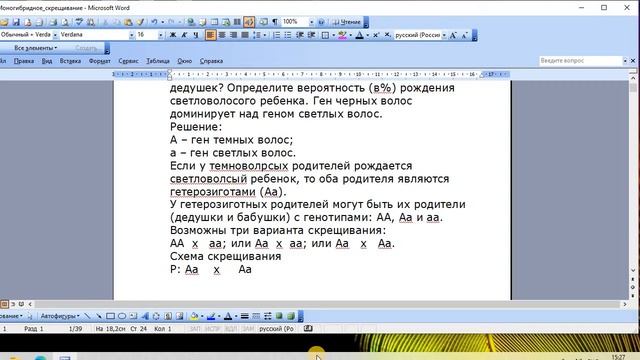The width and height of the screenshot is (640, 360).
Task: Focus the Введите вопрос help box
Action: (580, 60)
